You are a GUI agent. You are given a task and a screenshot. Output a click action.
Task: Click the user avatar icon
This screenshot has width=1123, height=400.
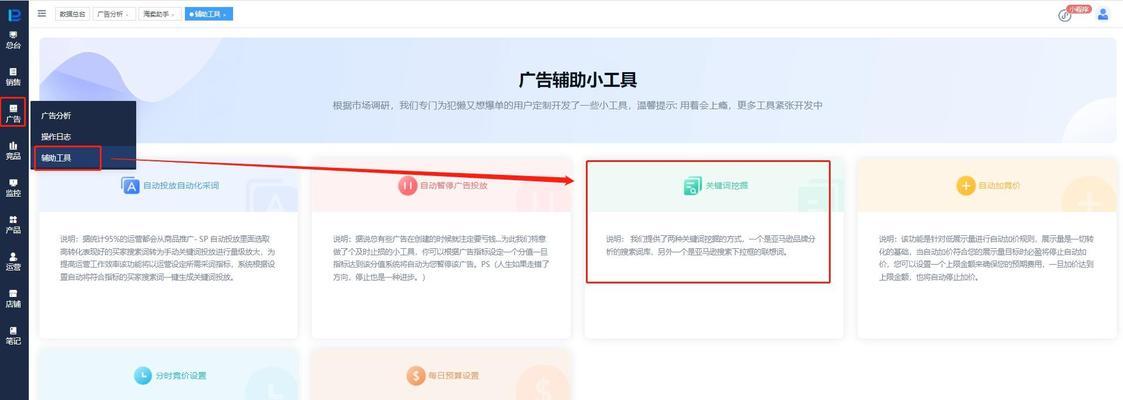click(1103, 14)
